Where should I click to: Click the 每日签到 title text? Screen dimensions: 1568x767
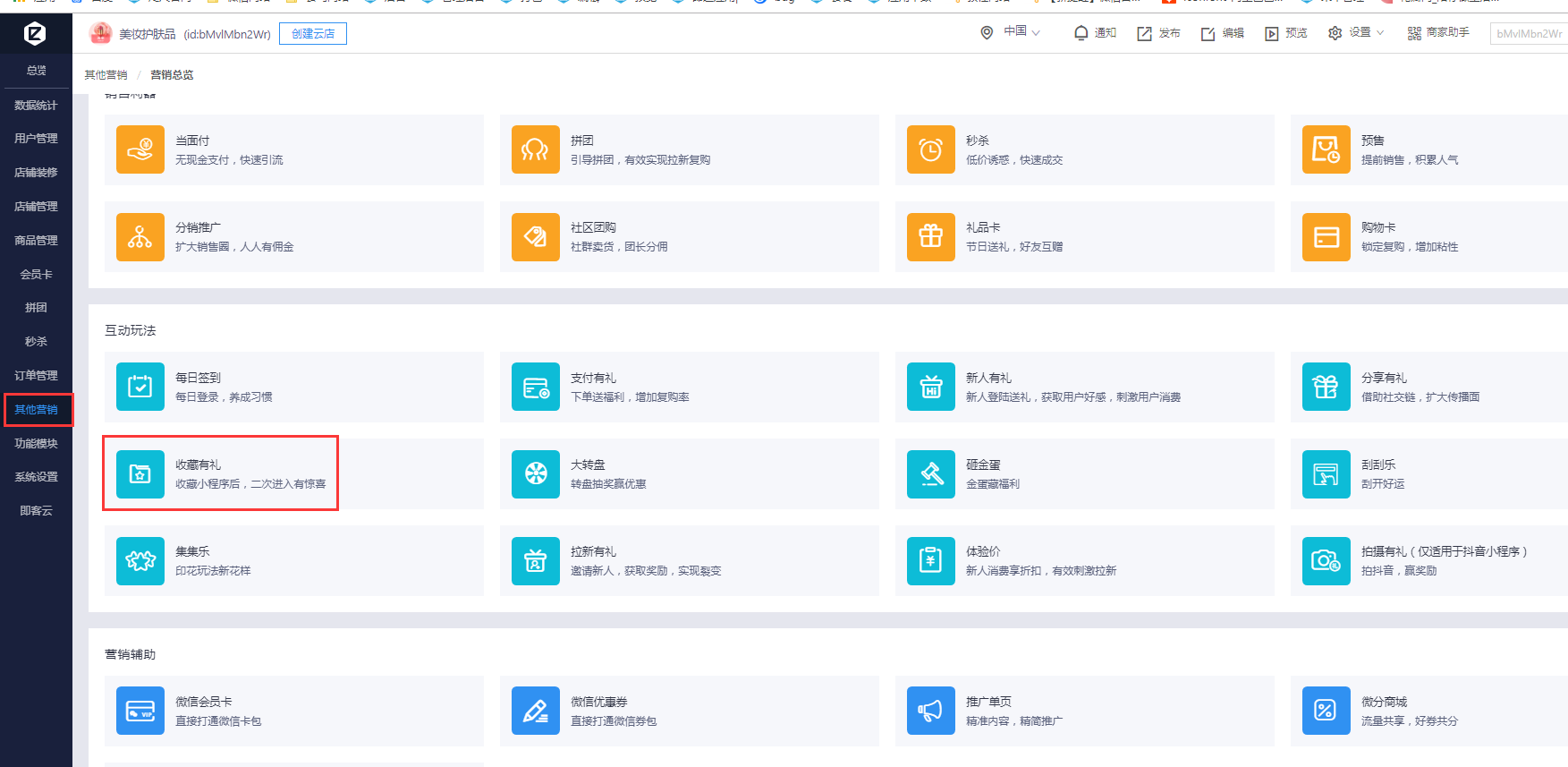pos(198,379)
